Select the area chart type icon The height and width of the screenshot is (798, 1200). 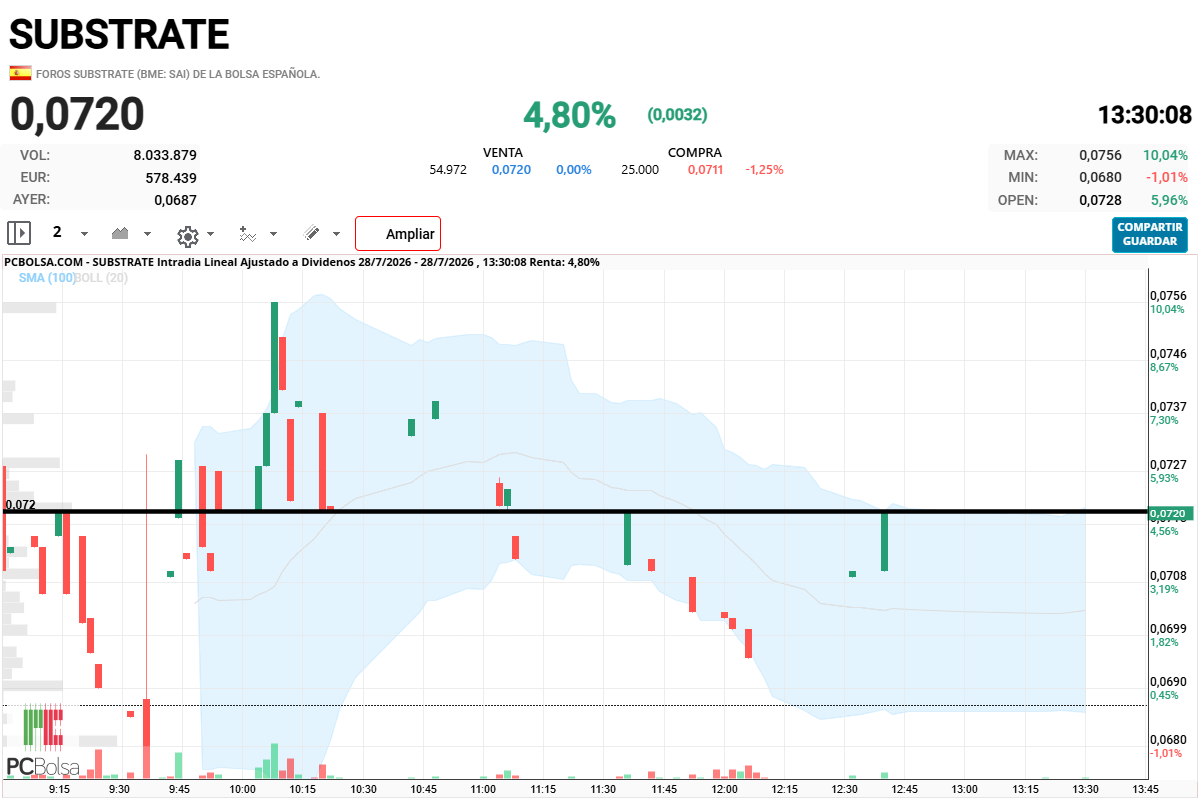[x=121, y=233]
